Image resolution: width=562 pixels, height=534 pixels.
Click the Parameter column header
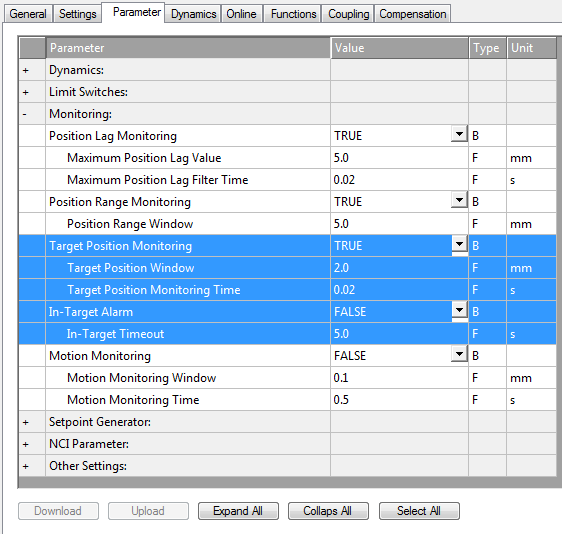[x=188, y=48]
